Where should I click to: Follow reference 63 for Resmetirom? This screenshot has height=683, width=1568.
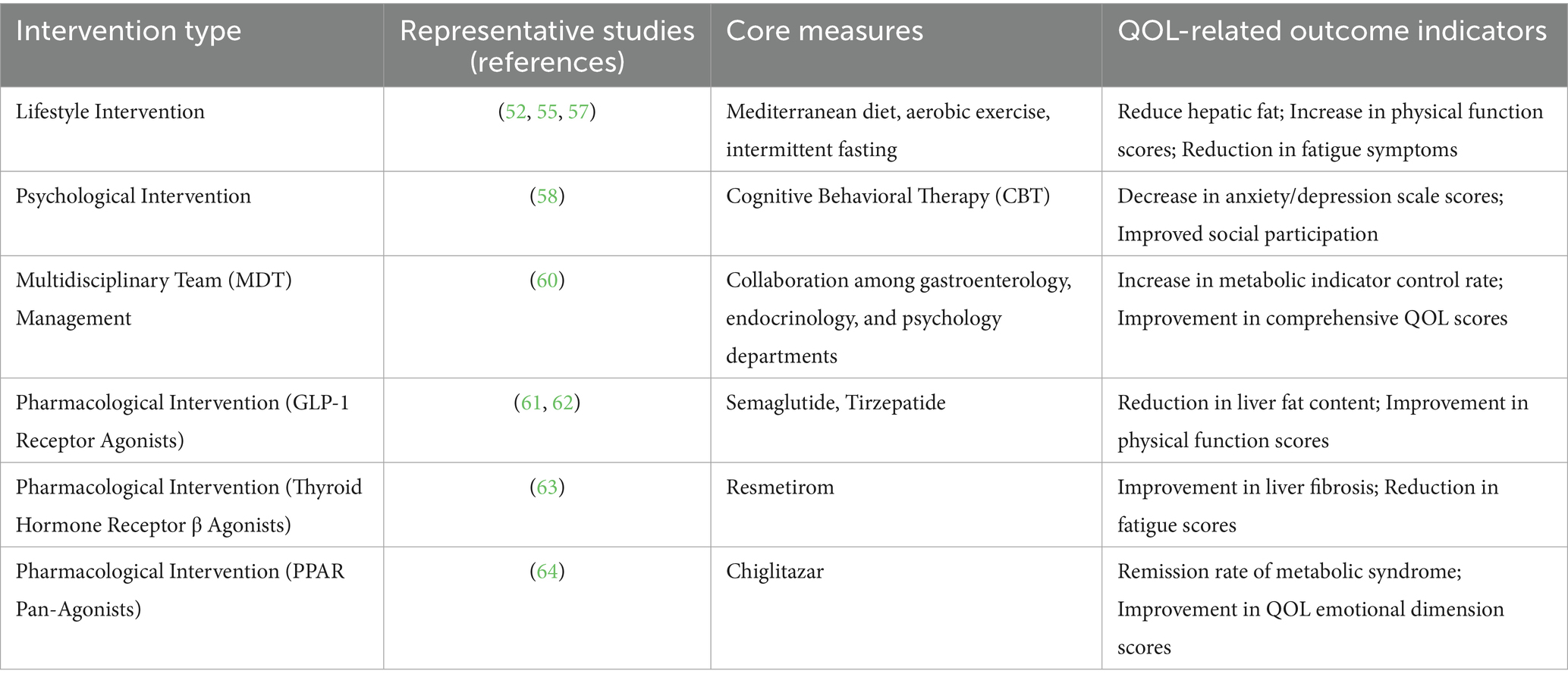pyautogui.click(x=547, y=487)
